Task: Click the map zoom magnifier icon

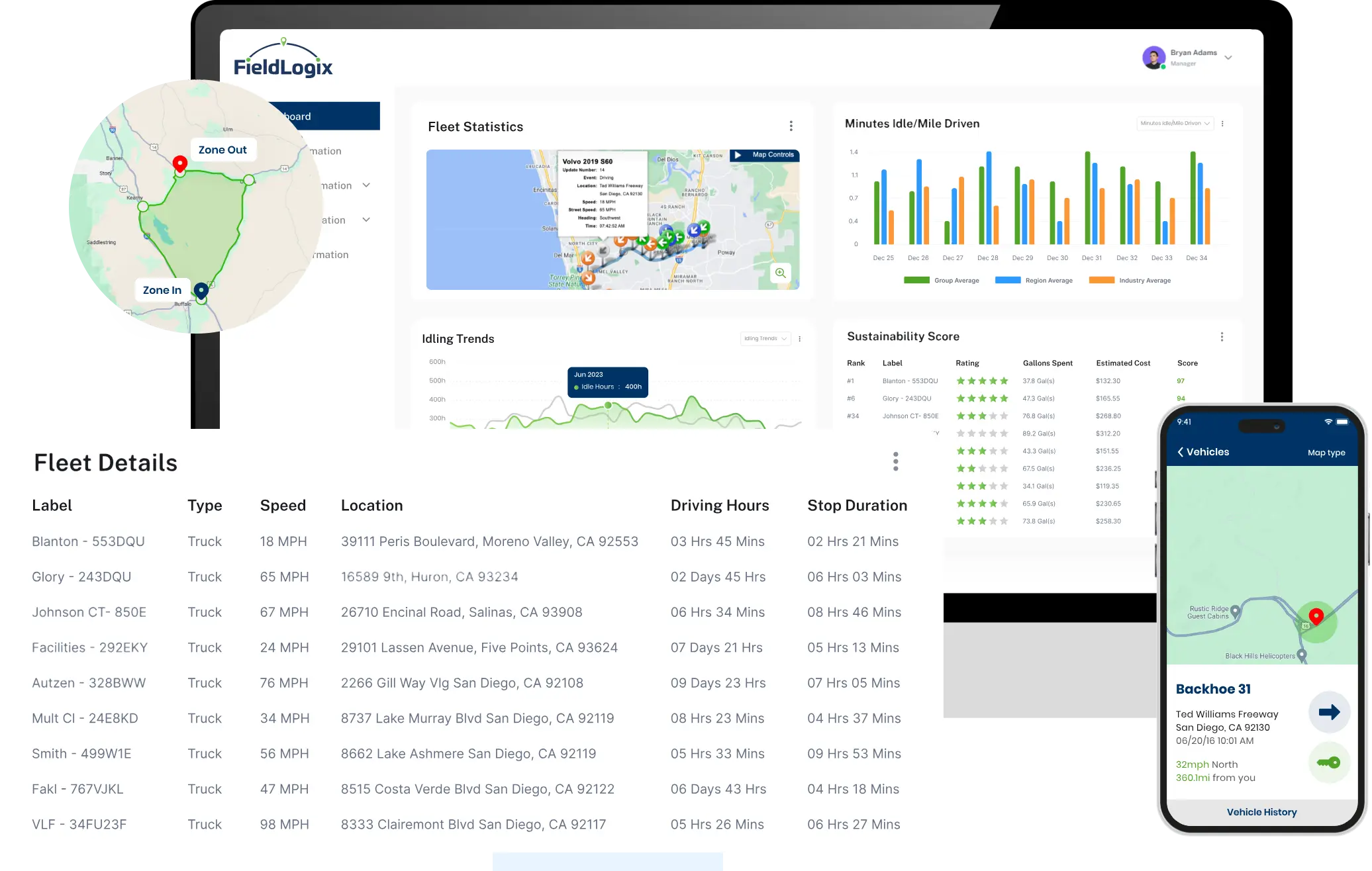Action: pos(781,273)
